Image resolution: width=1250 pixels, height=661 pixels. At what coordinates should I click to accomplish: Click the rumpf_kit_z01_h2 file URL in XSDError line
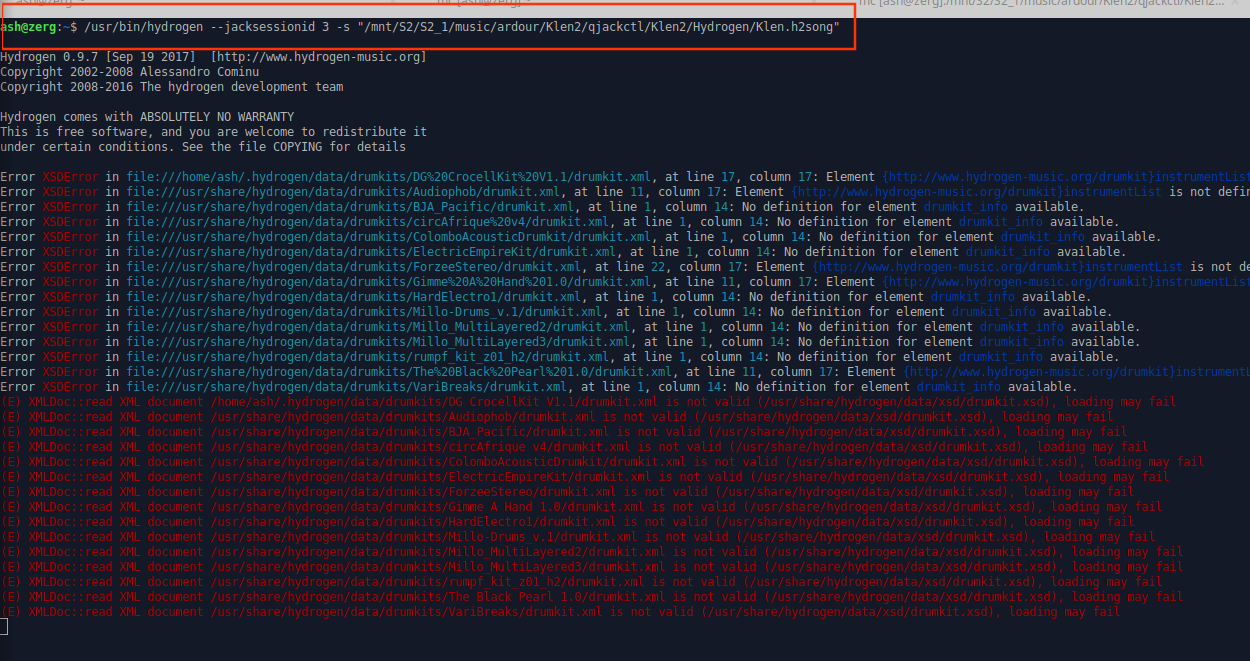click(367, 357)
